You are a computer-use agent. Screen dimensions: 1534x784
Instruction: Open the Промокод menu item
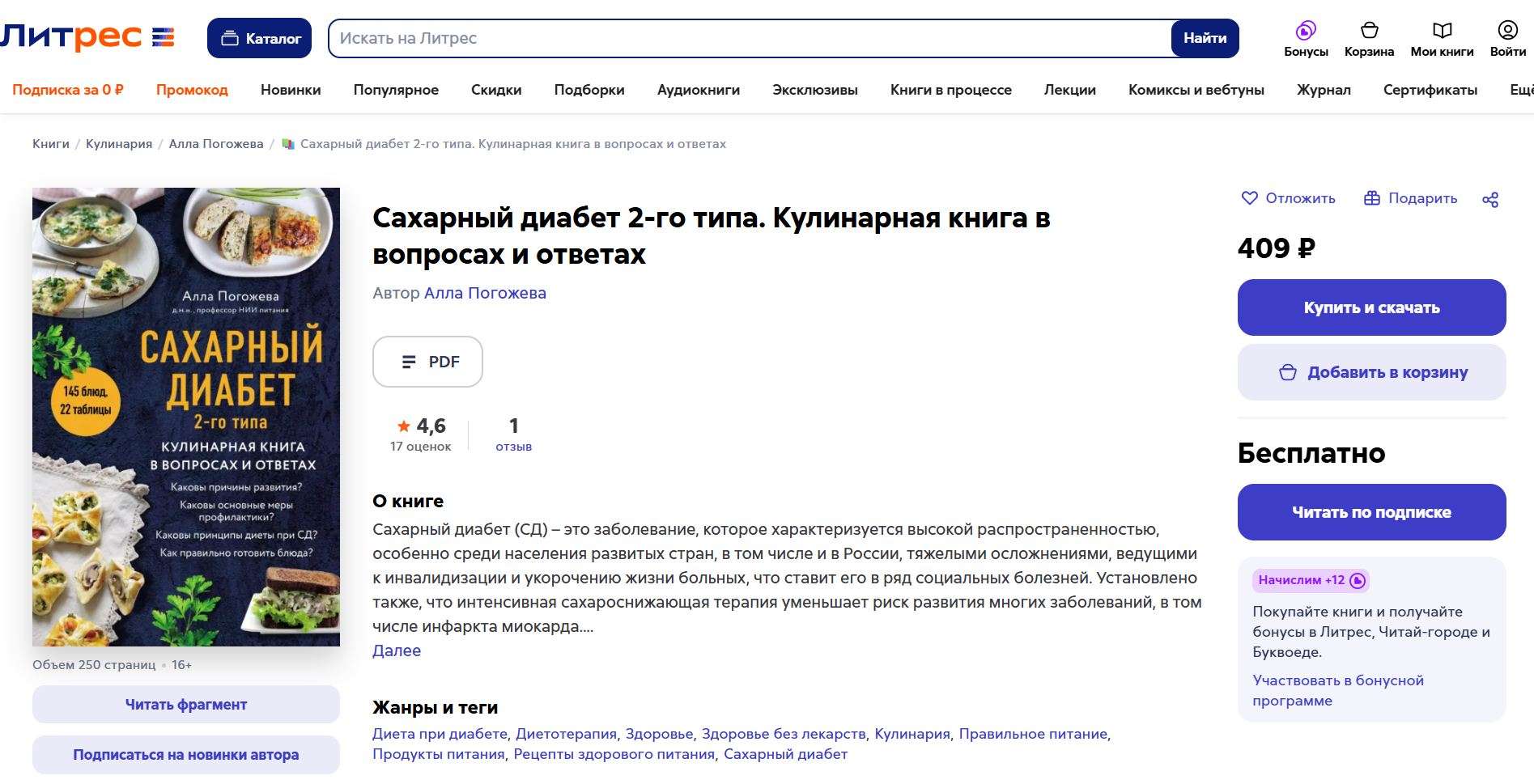(x=192, y=90)
